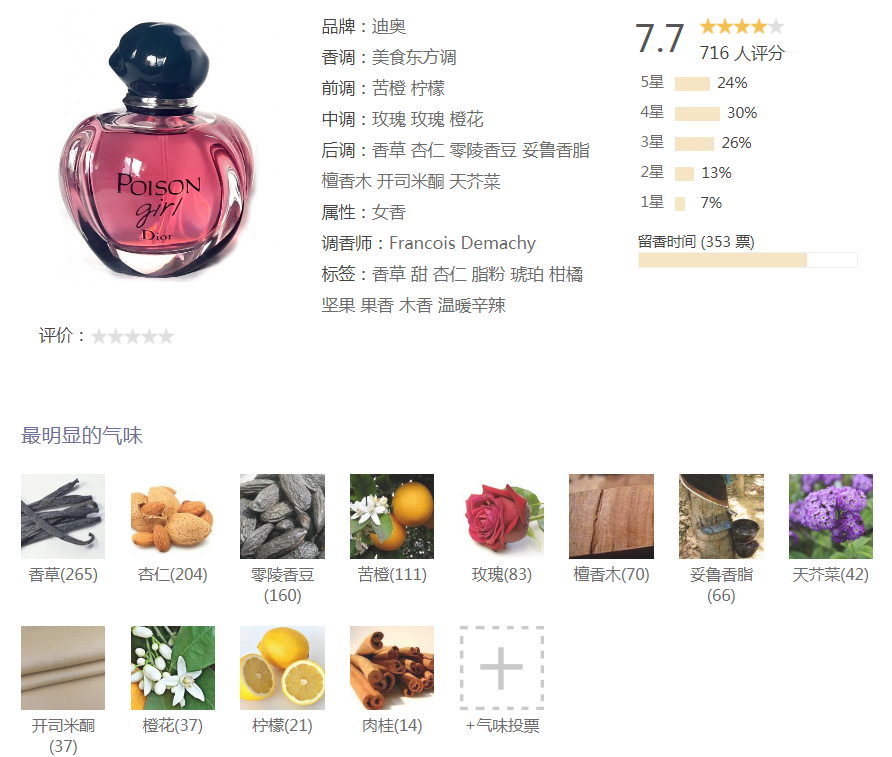This screenshot has width=892, height=757.
Task: Rate with the first gray star
Action: tap(99, 337)
